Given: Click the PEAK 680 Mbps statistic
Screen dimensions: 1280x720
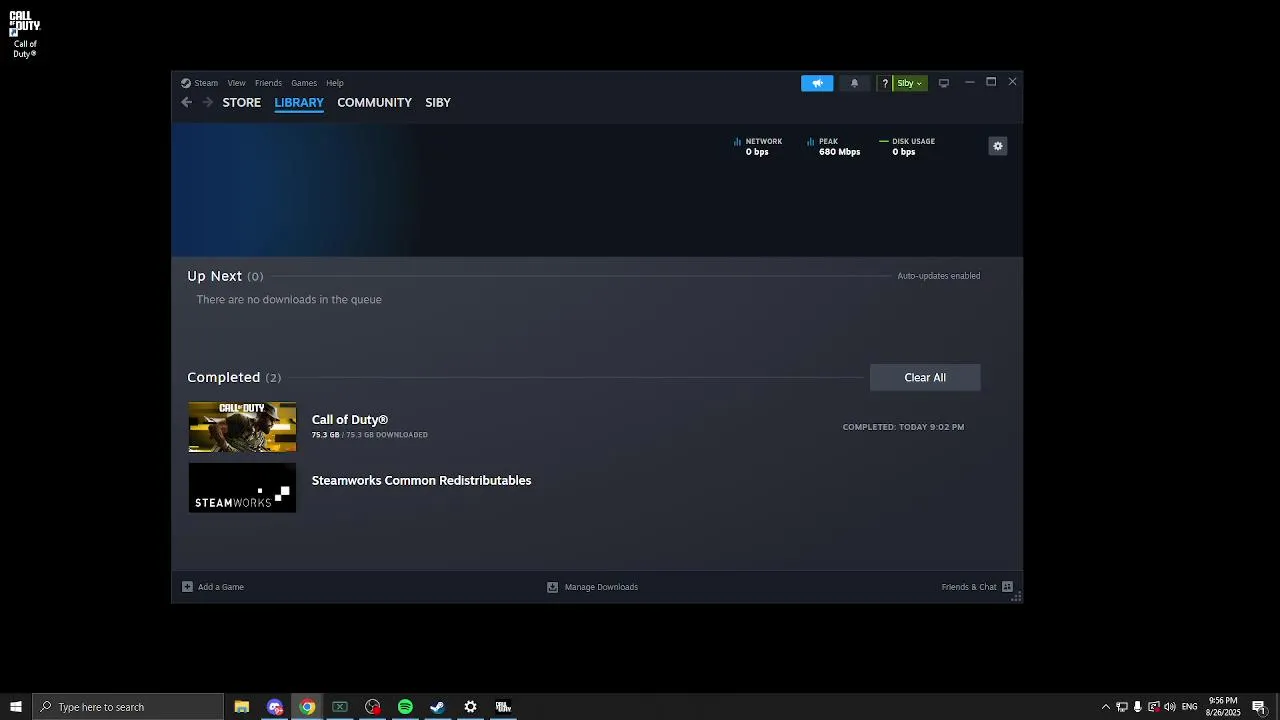Looking at the screenshot, I should click(x=834, y=146).
